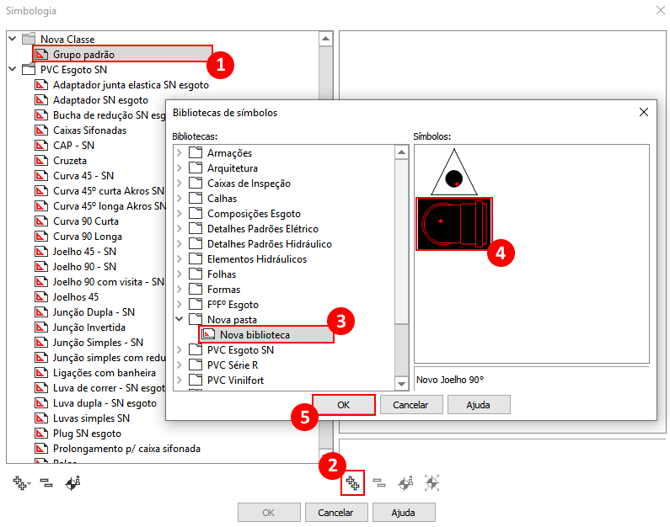Collapse the Nova pasta folder
Viewport: 670px width, 527px height.
click(180, 320)
